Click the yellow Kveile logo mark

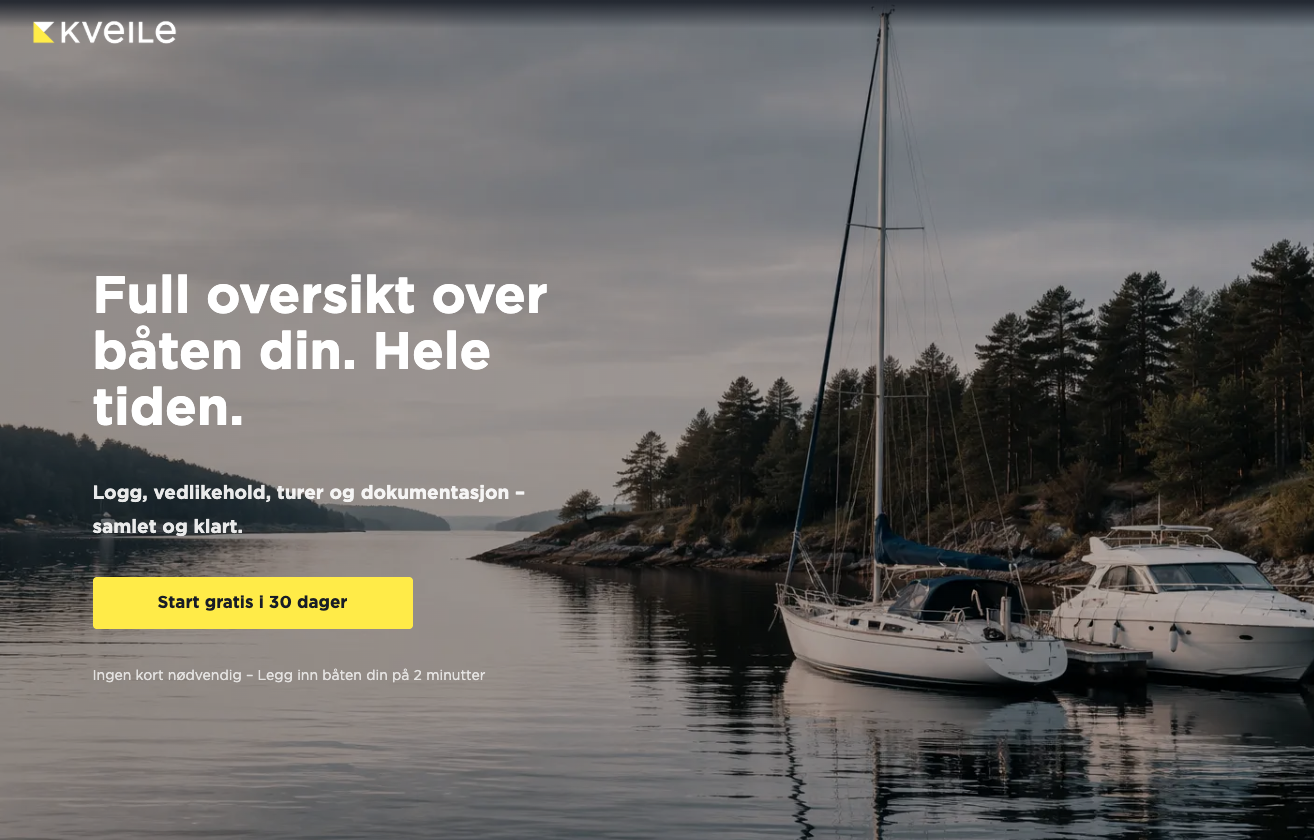[x=43, y=33]
